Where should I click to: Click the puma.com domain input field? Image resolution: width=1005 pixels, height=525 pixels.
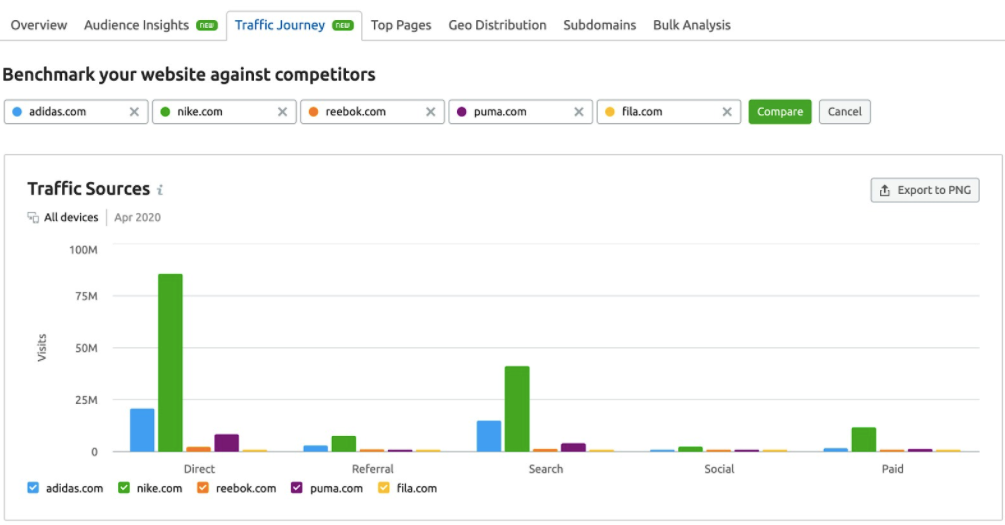pos(520,112)
